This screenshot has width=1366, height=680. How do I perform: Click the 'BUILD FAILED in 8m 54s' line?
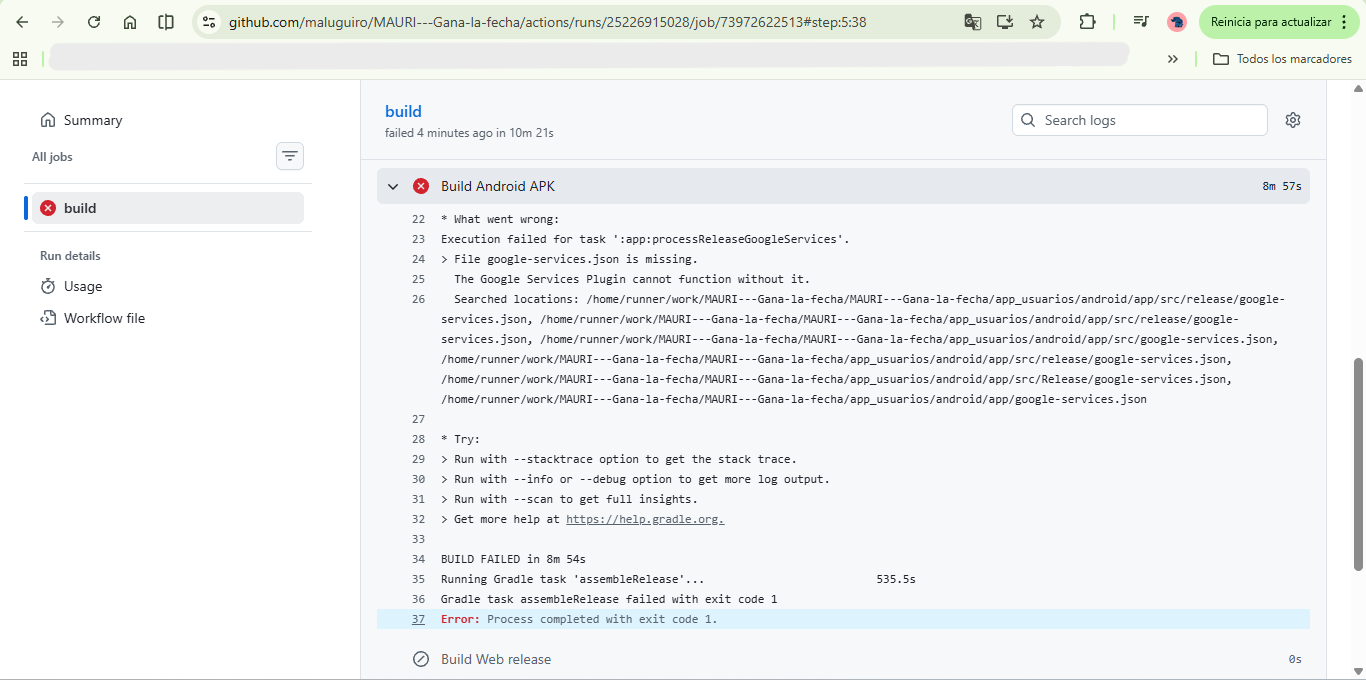click(x=513, y=559)
